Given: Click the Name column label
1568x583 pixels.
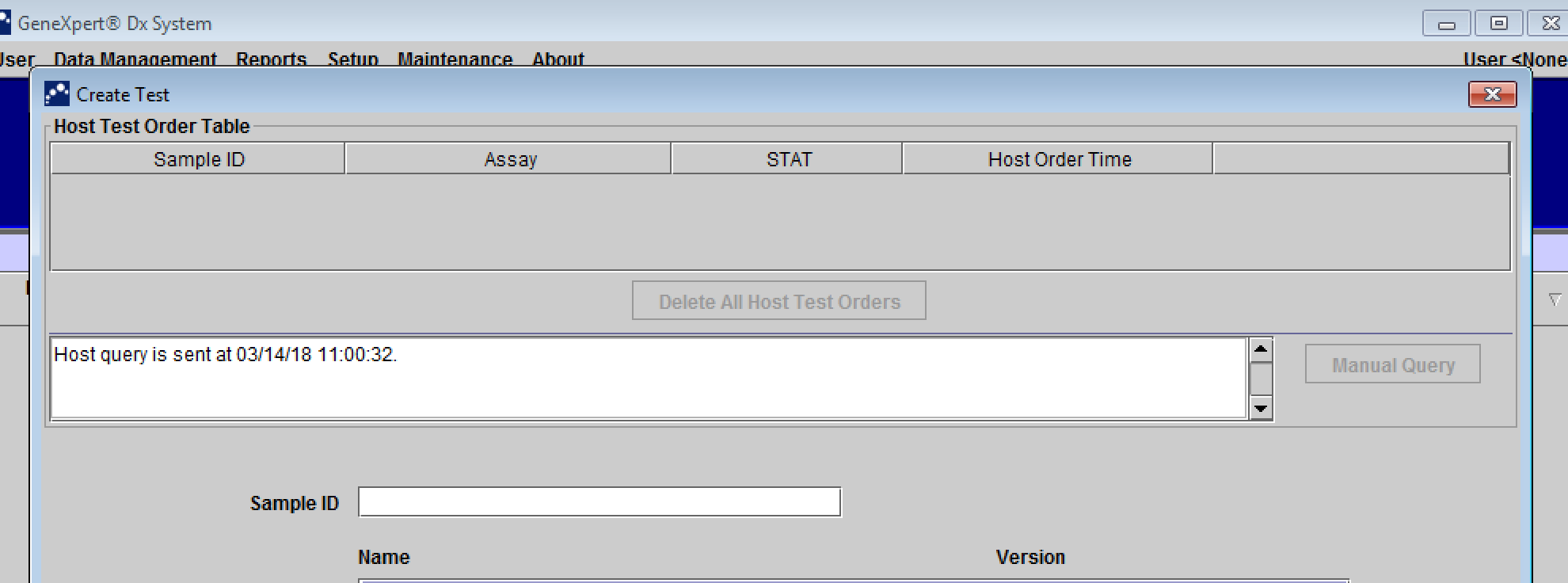Looking at the screenshot, I should tap(384, 557).
